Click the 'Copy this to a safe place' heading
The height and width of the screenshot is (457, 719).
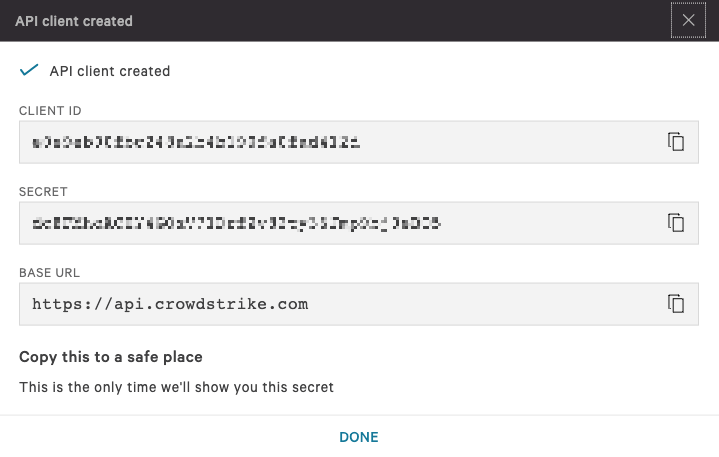111,356
